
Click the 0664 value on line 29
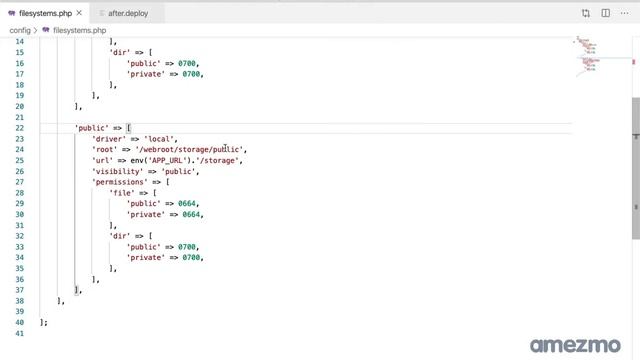click(x=187, y=203)
